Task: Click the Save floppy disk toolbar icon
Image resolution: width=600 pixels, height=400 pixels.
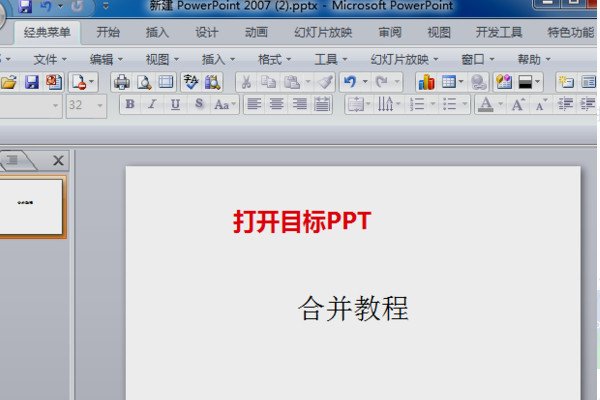Action: point(32,82)
